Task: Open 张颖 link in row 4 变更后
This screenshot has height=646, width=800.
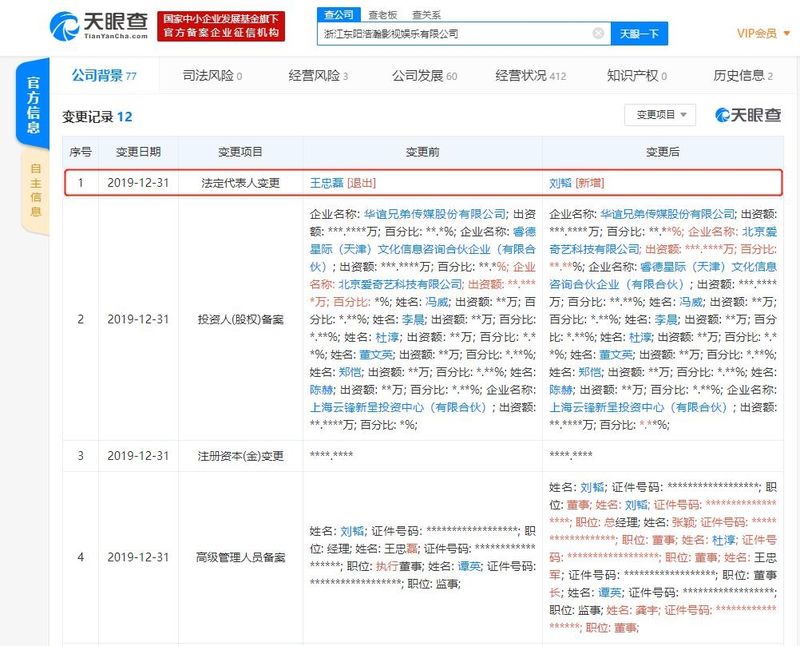Action: pyautogui.click(x=683, y=522)
